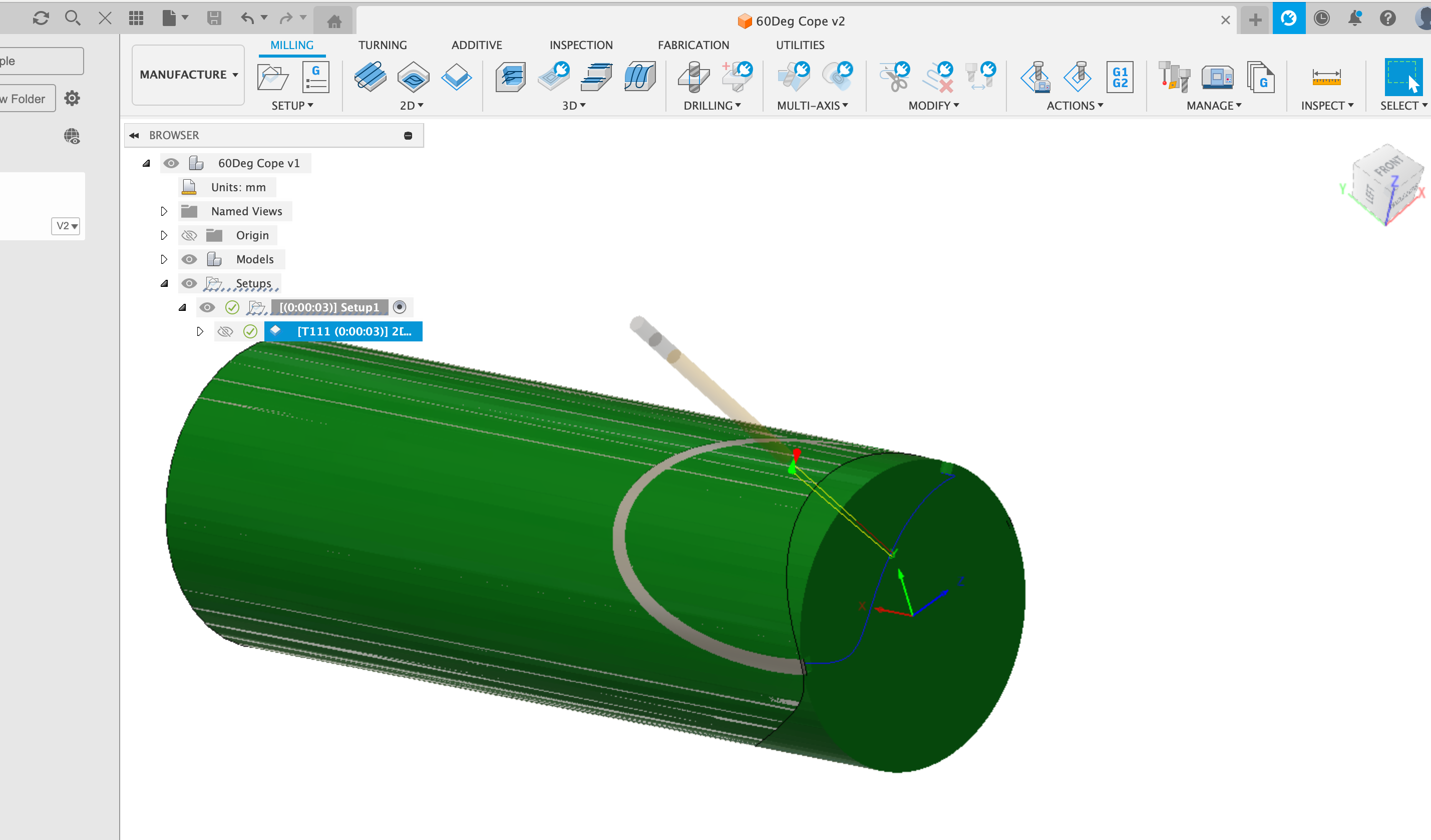Open the G1 G2 comparison tool
This screenshot has width=1431, height=840.
point(1120,78)
